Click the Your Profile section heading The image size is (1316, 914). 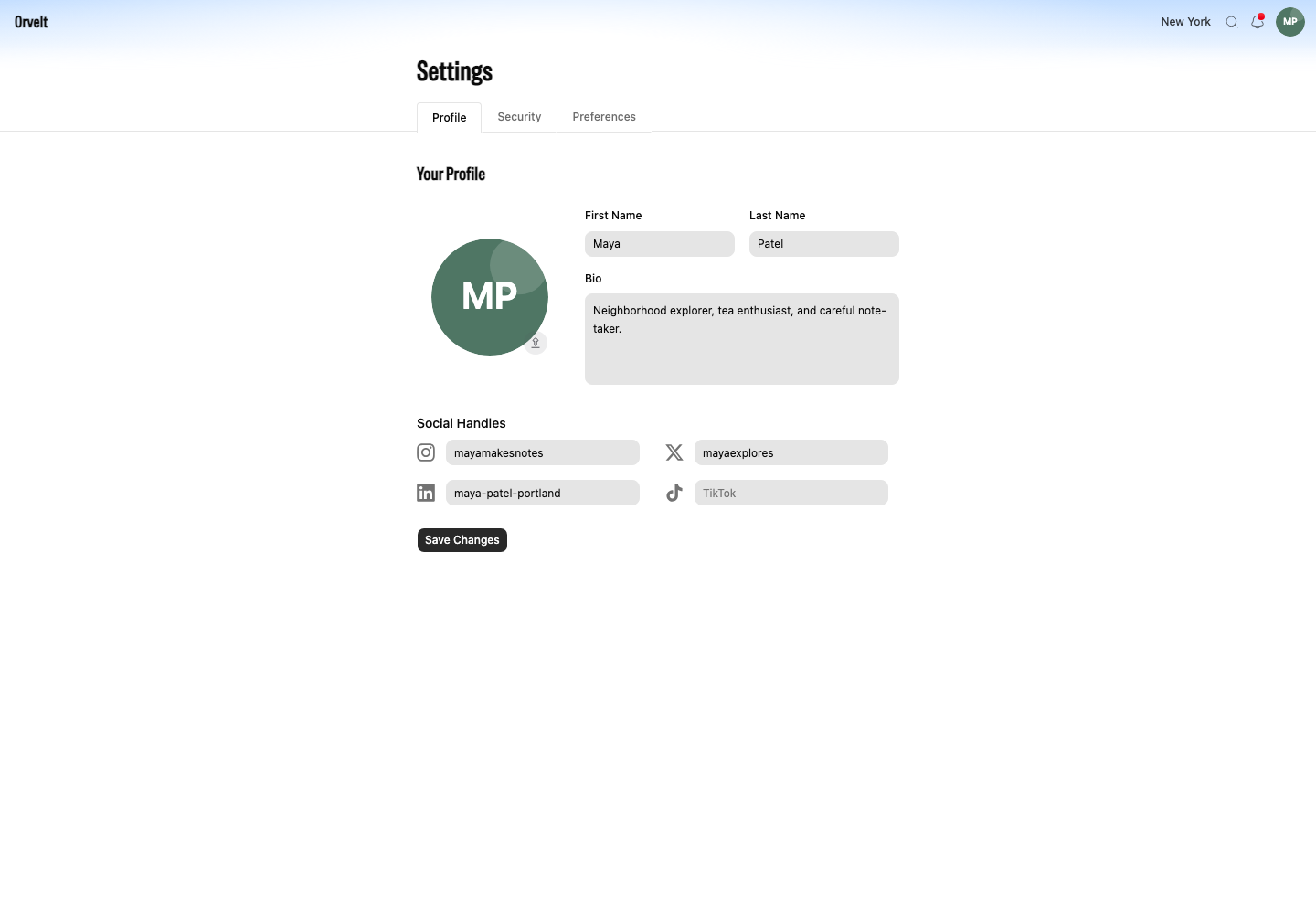pyautogui.click(x=451, y=174)
